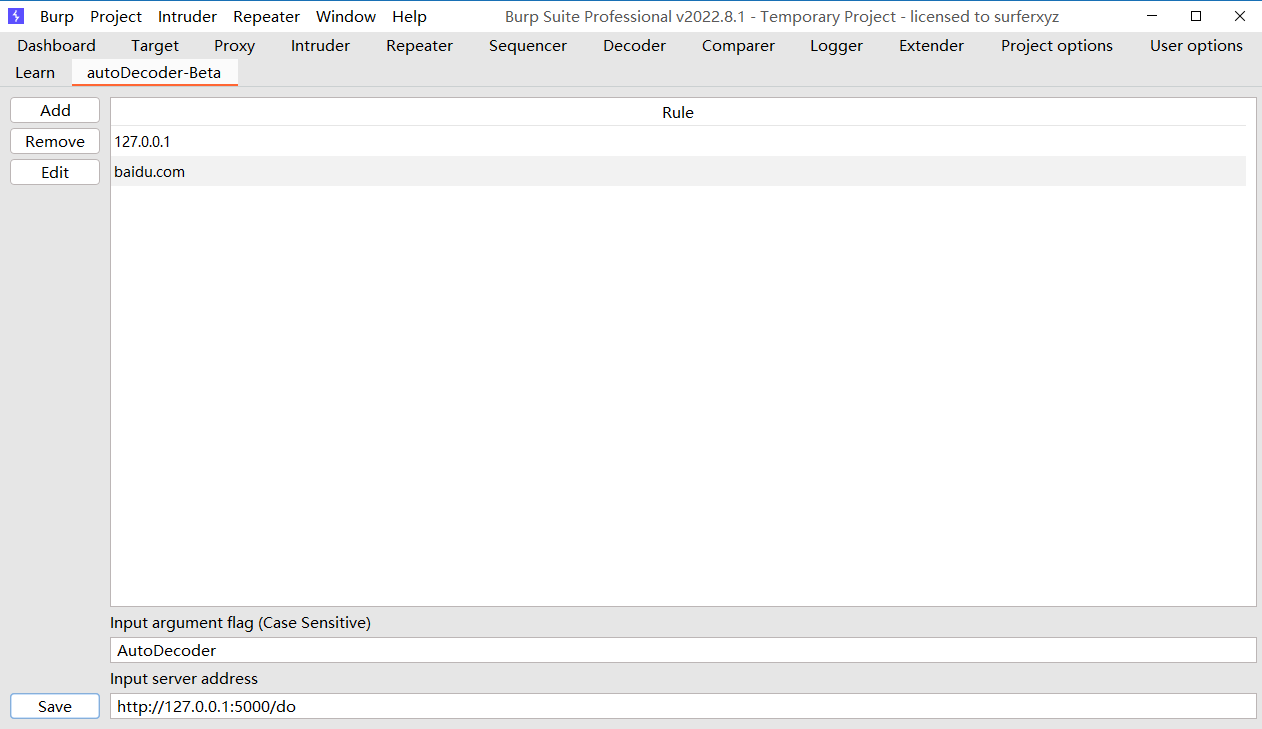
Task: Switch to the Comparer tab
Action: click(x=738, y=45)
